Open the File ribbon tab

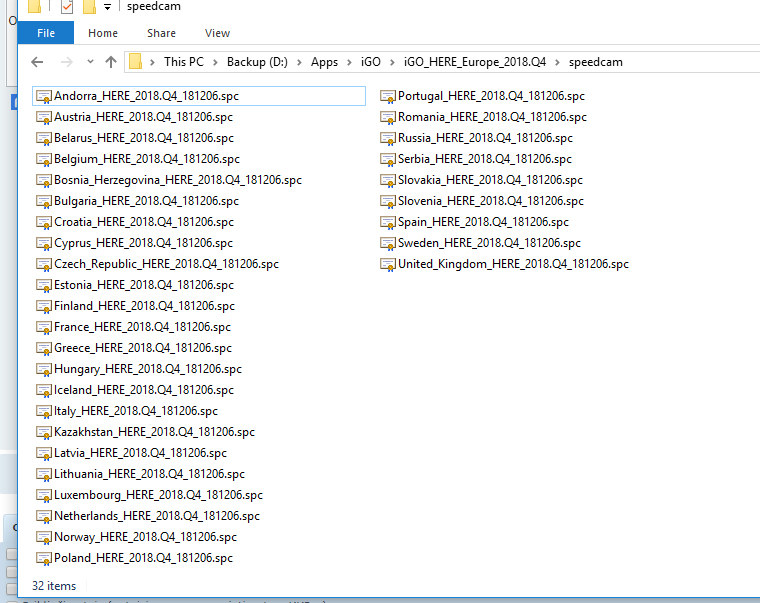[x=46, y=33]
